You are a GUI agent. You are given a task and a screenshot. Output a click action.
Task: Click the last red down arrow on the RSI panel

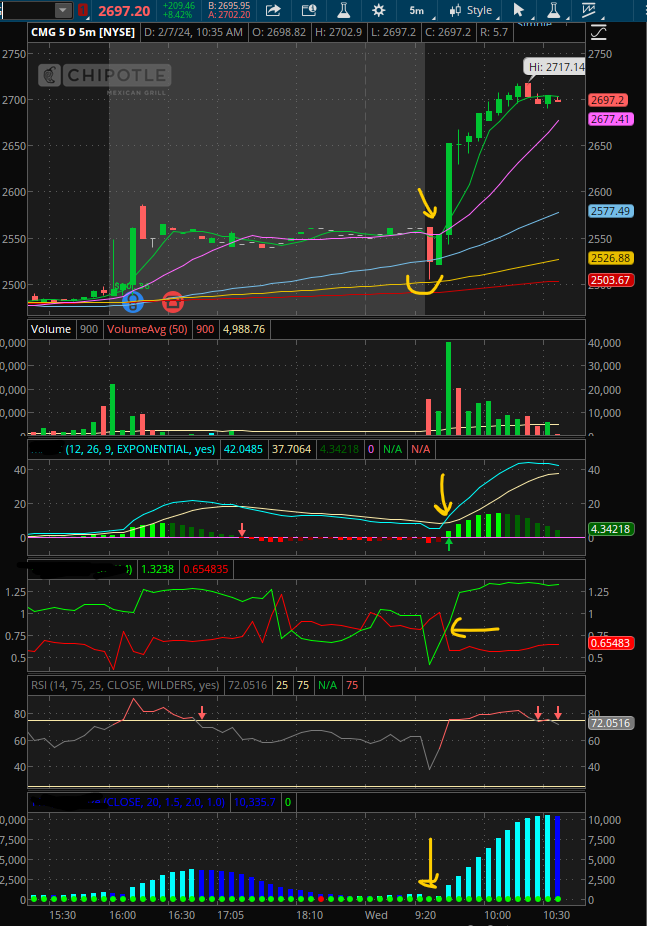click(558, 712)
